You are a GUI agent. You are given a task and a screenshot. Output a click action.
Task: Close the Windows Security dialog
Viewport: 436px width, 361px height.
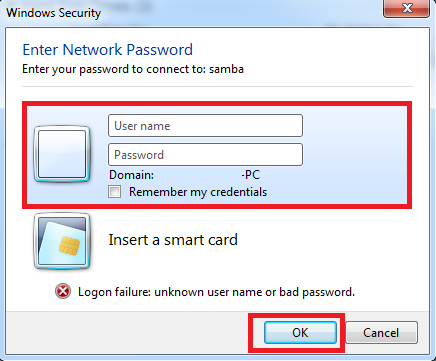coord(406,8)
